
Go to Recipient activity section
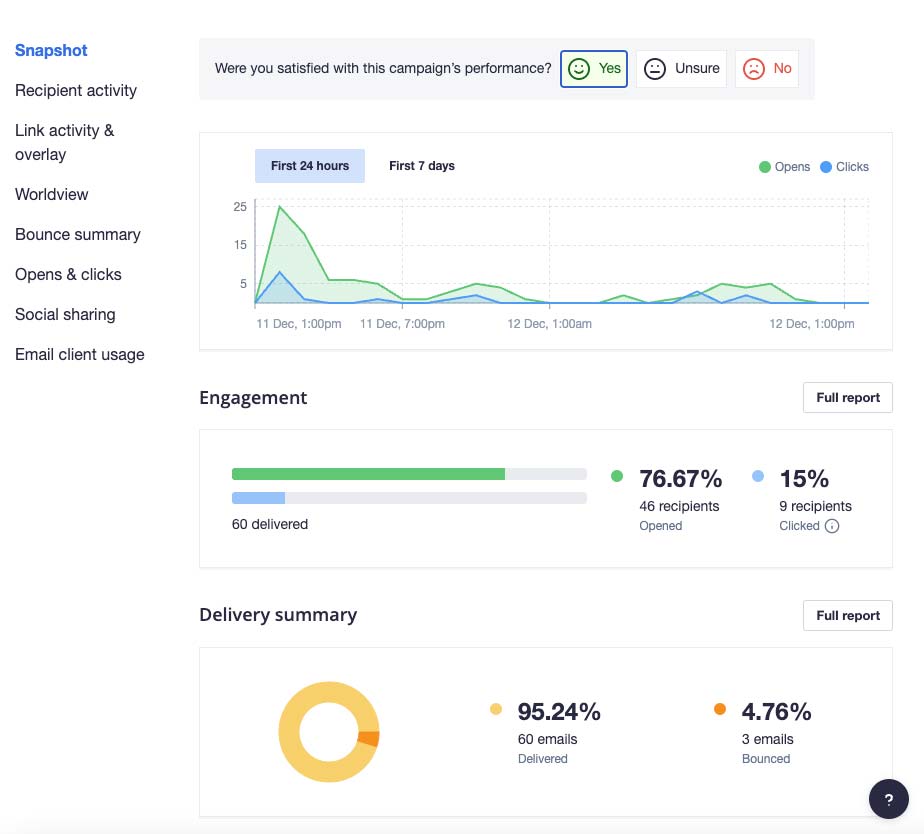76,90
